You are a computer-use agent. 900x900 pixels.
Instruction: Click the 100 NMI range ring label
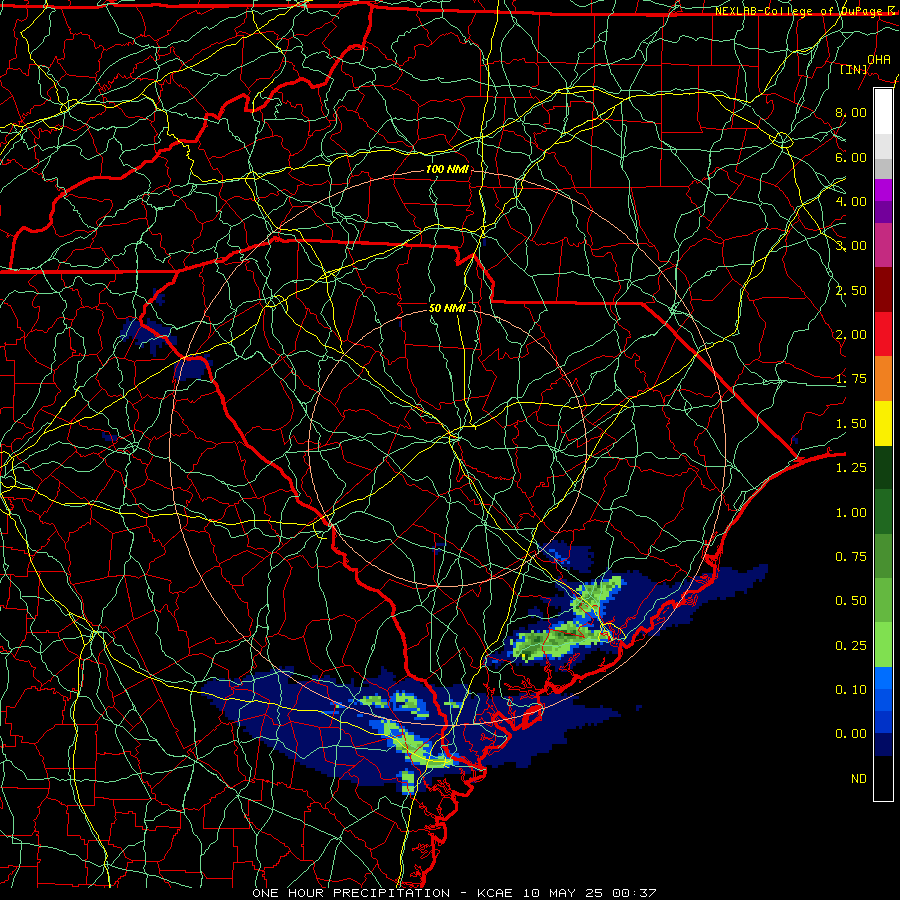pyautogui.click(x=447, y=169)
